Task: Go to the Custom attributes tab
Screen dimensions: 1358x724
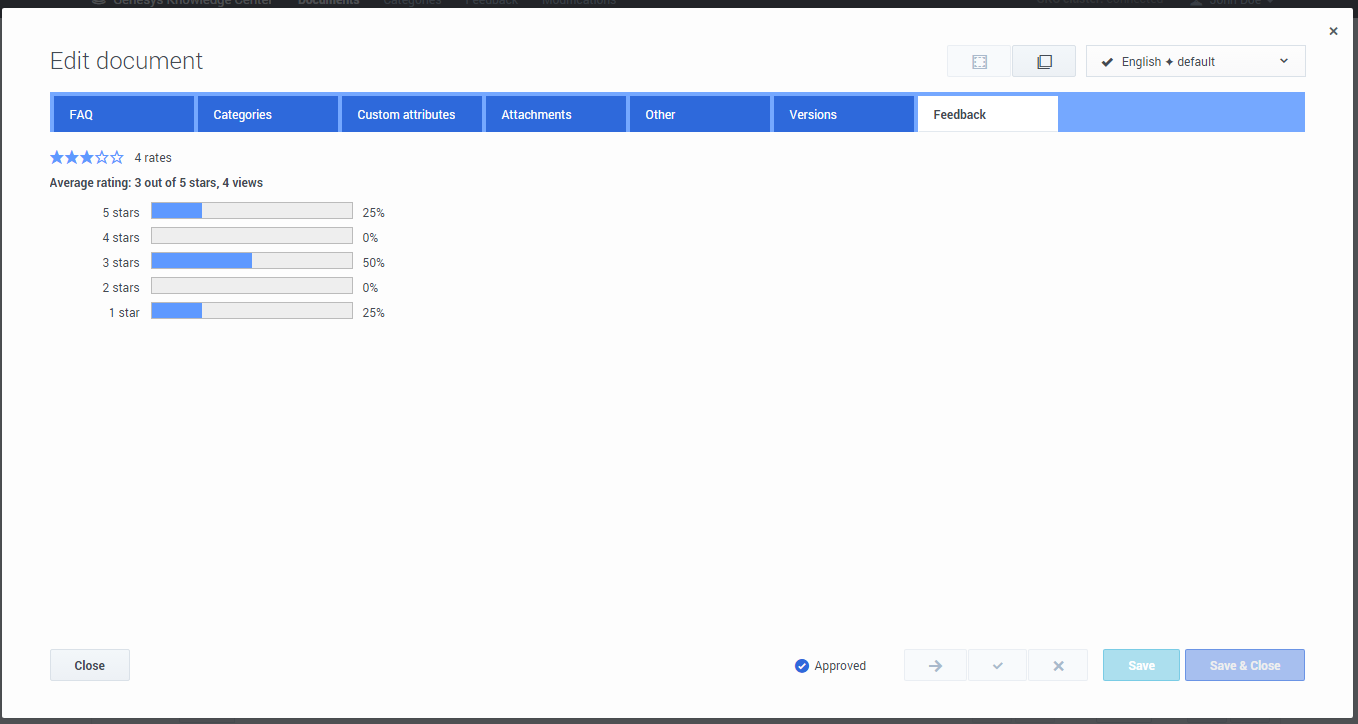Action: [x=411, y=115]
